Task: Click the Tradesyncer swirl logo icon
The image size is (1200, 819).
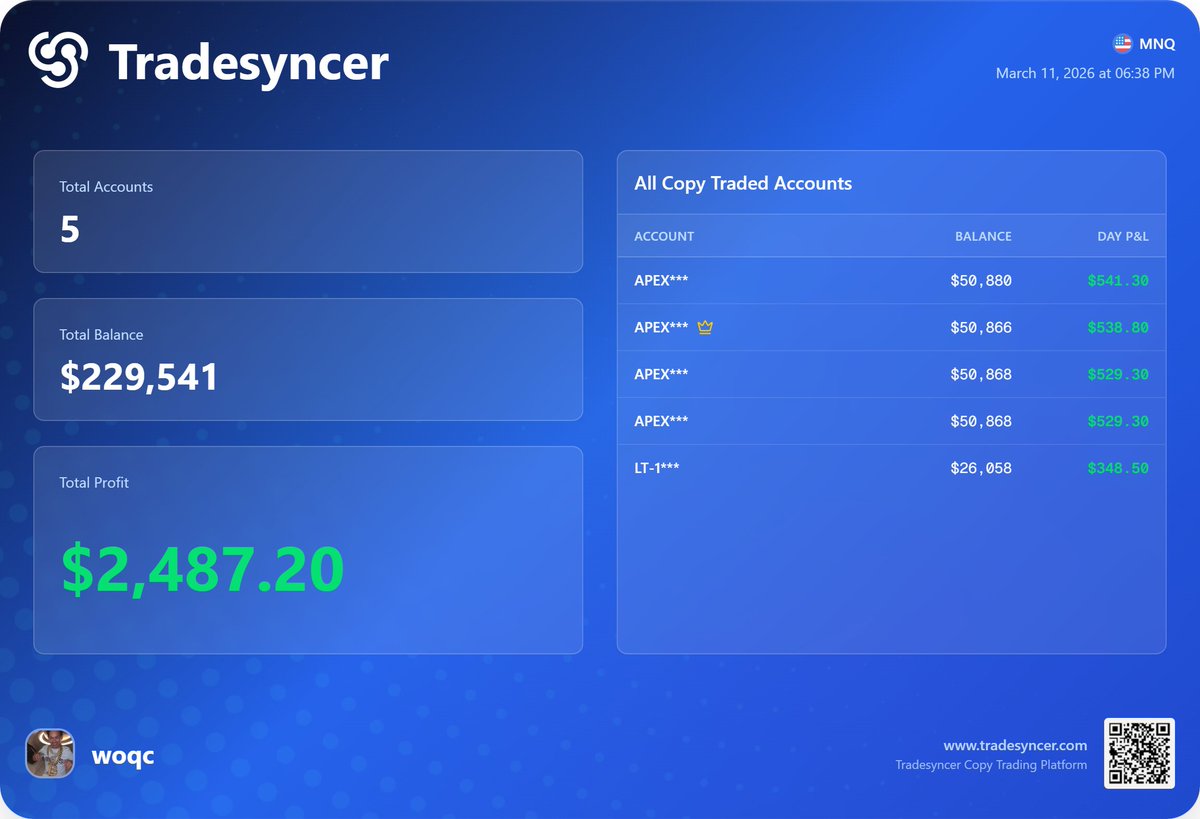Action: point(58,59)
